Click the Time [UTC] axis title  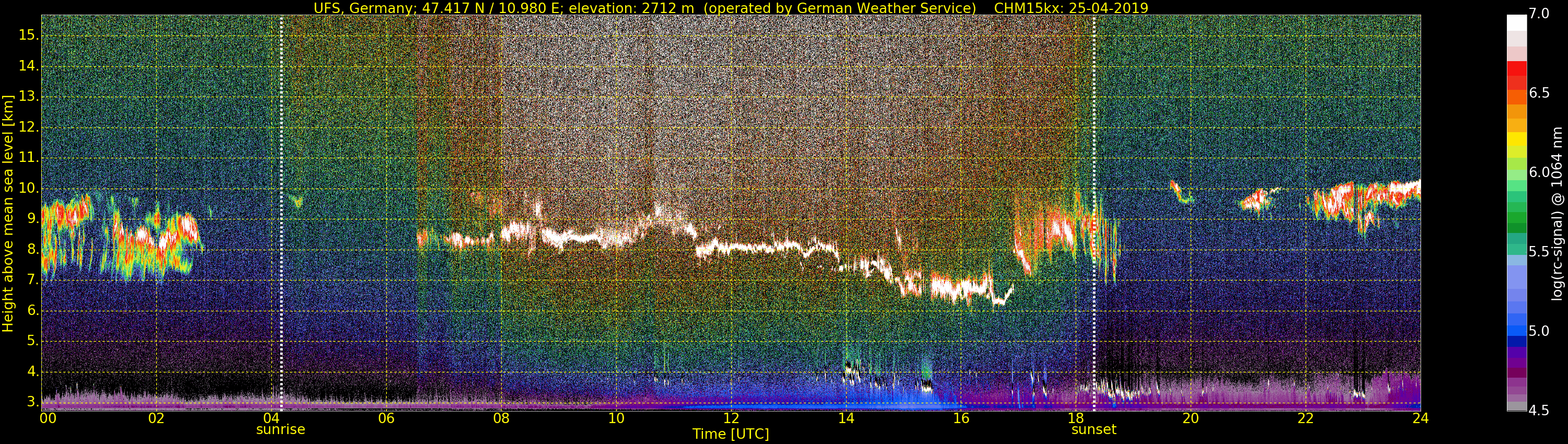(x=731, y=434)
